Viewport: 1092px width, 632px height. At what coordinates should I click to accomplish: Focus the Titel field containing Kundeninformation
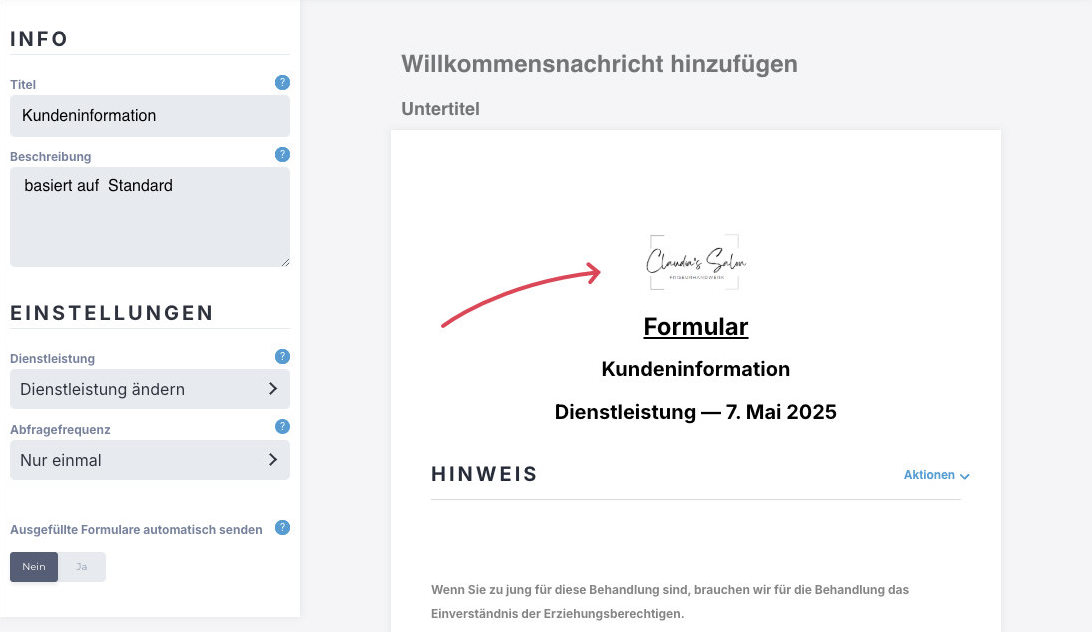pos(150,116)
